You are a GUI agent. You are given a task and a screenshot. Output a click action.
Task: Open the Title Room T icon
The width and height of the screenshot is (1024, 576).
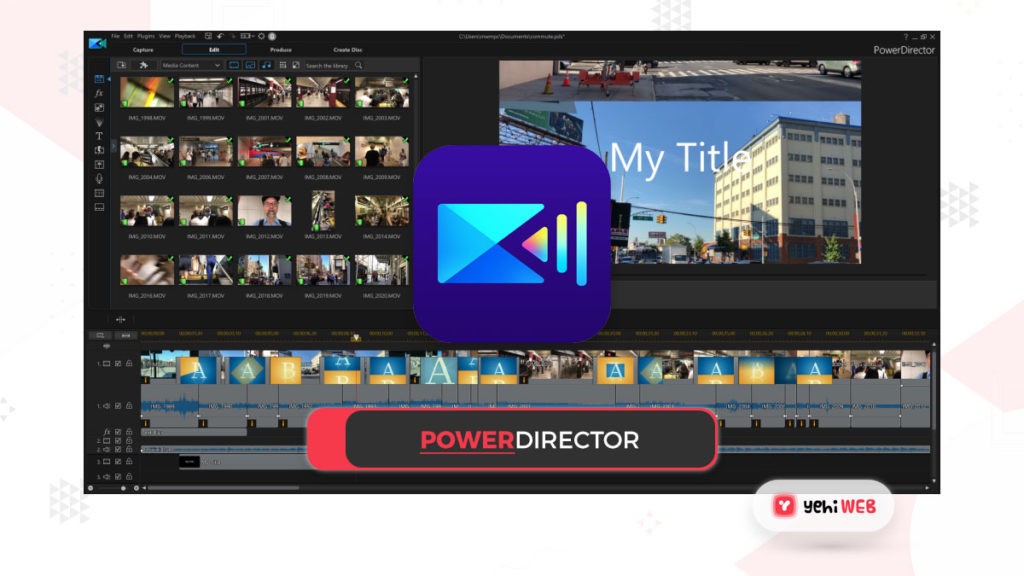99,135
